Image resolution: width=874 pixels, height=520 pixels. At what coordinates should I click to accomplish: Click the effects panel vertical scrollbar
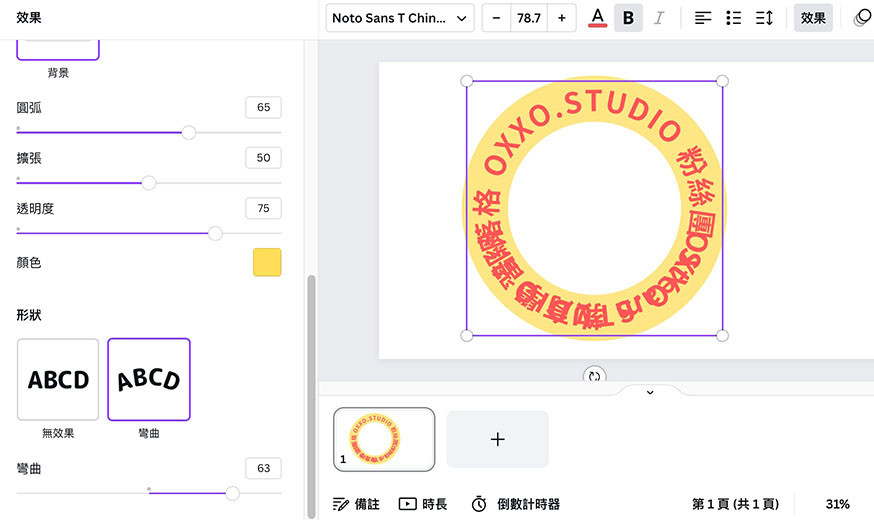point(311,397)
